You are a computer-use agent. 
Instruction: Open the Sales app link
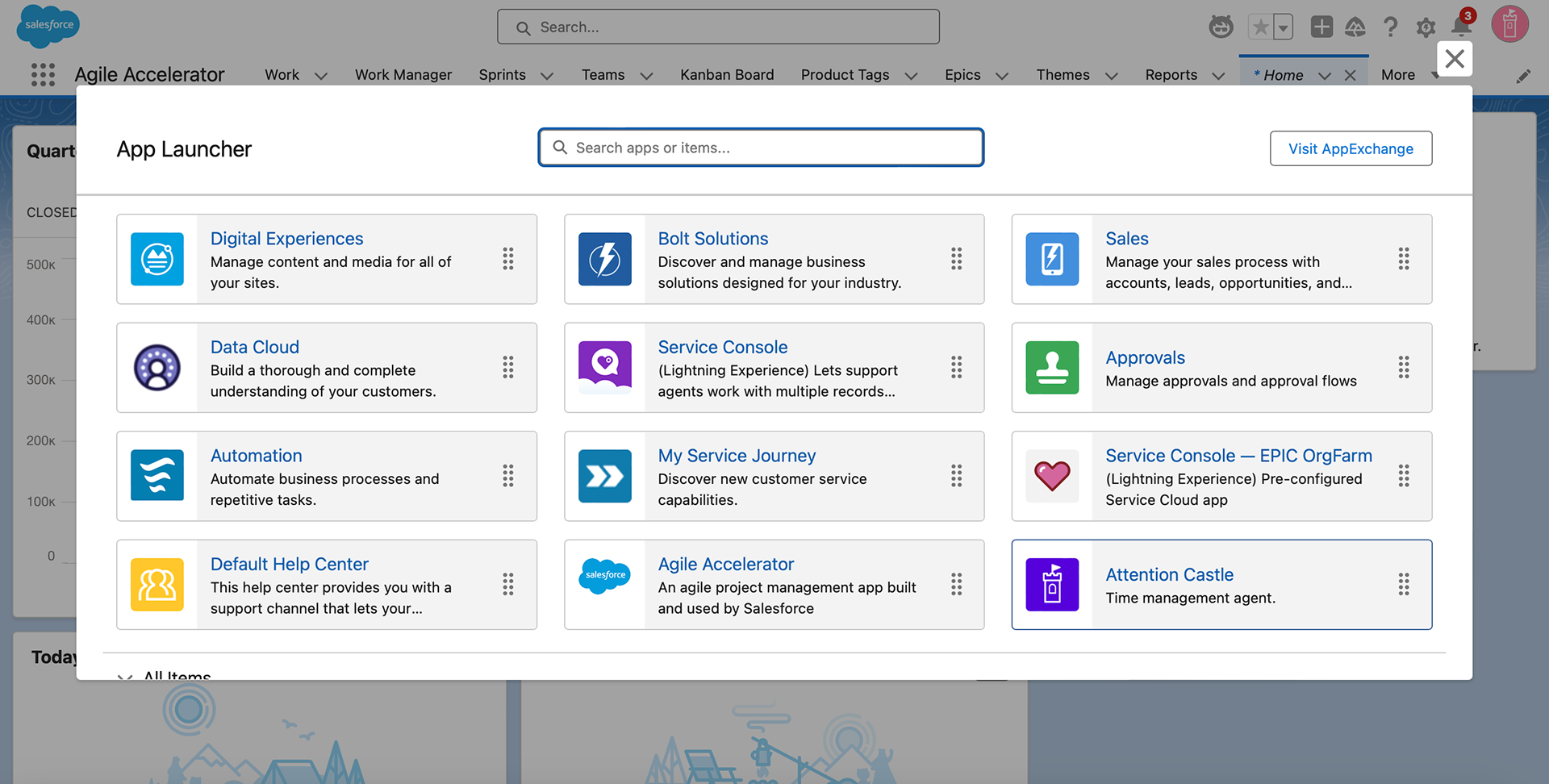[x=1126, y=239]
